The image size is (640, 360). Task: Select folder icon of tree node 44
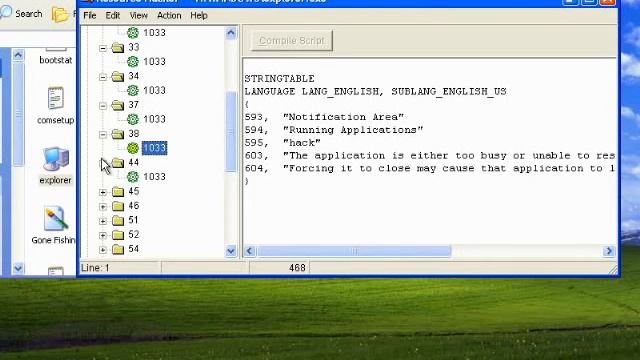[x=118, y=163]
